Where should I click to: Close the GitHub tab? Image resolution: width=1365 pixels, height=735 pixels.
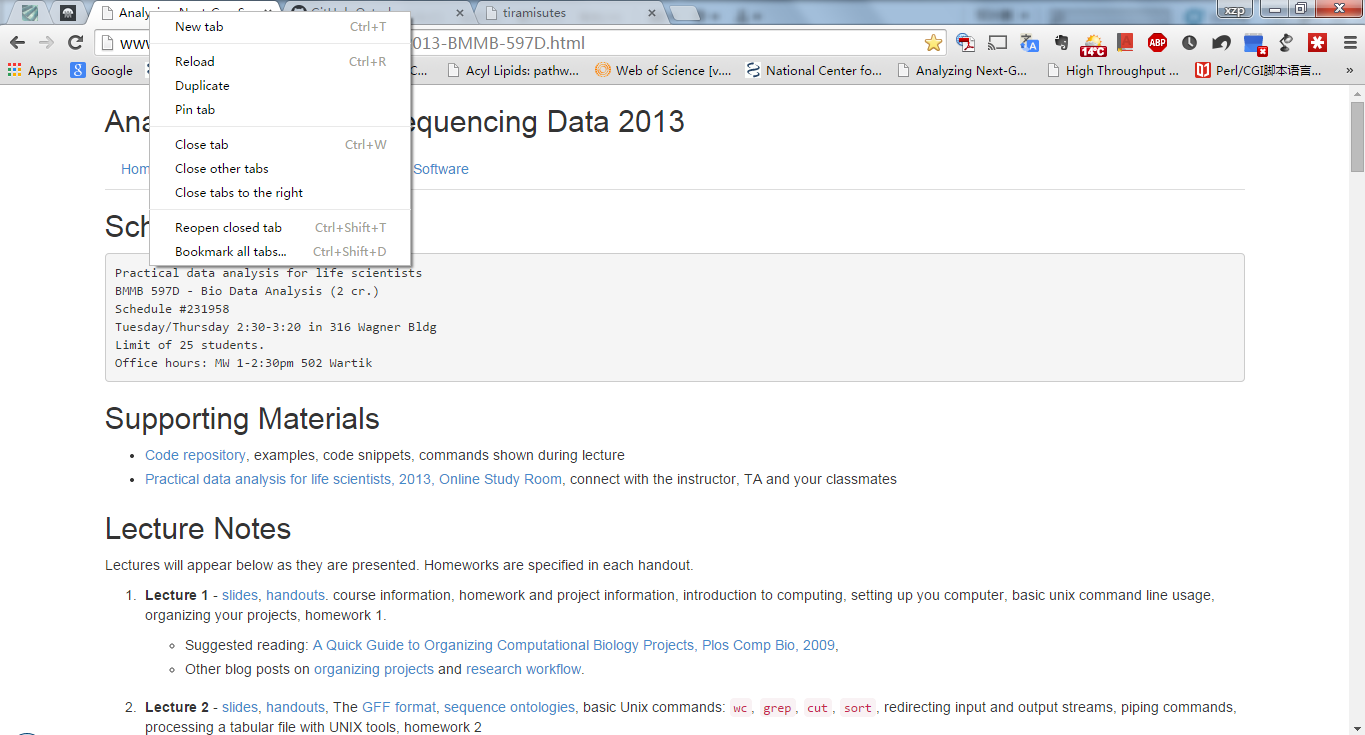pyautogui.click(x=460, y=13)
